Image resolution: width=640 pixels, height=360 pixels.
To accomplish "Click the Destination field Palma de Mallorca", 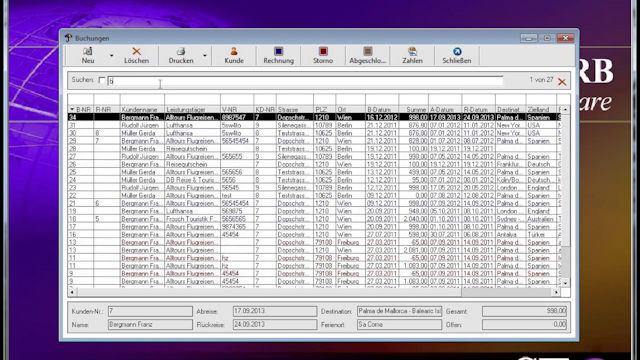I will [399, 311].
